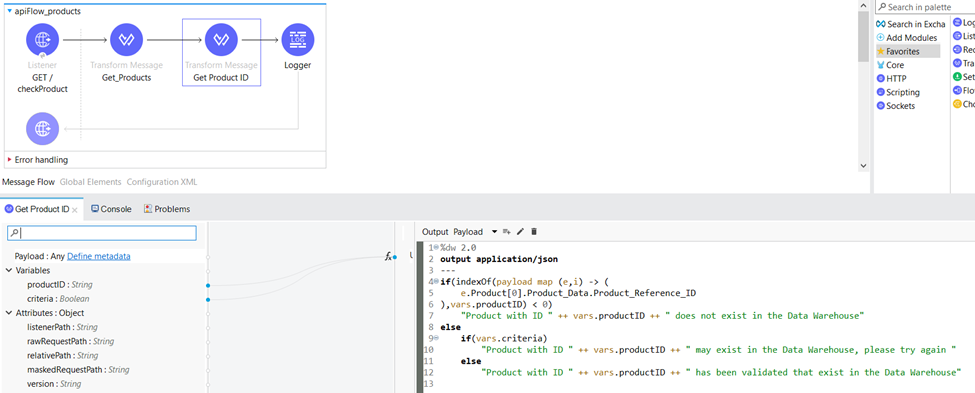Collapse the Attributes : Object tree node
975x393 pixels.
point(9,313)
